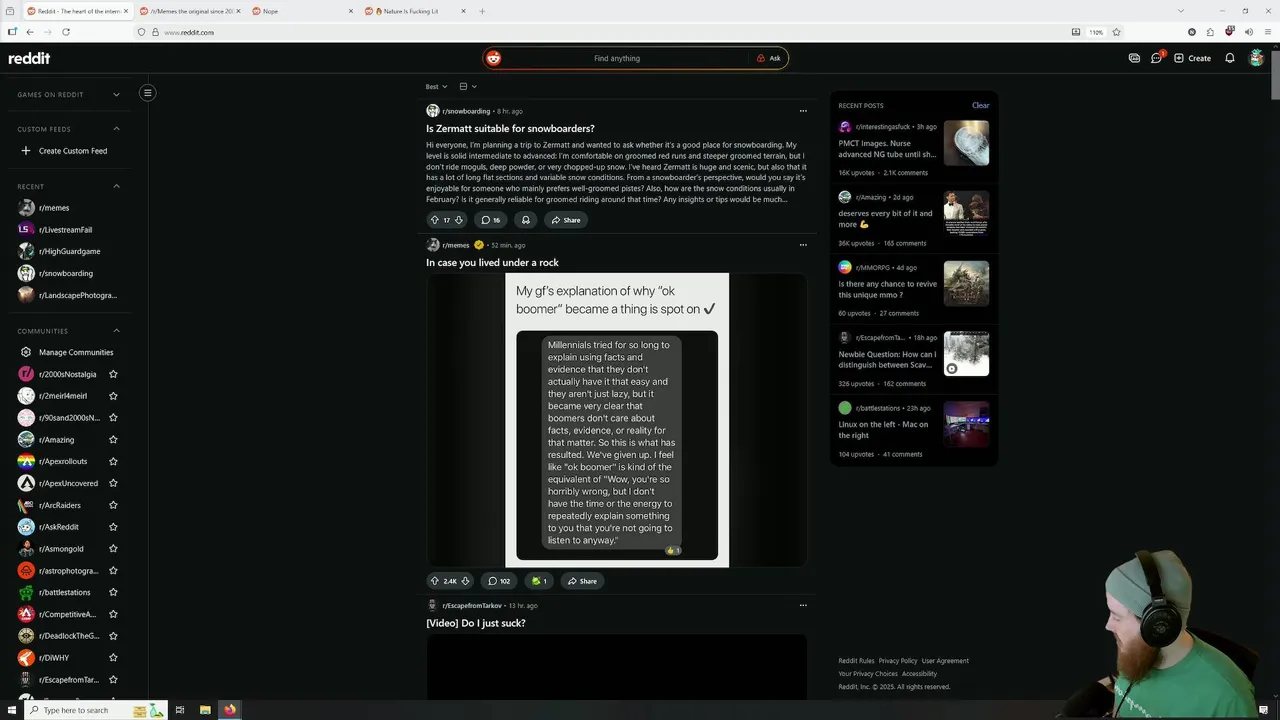Click the 'Find anything' search field

[x=617, y=58]
